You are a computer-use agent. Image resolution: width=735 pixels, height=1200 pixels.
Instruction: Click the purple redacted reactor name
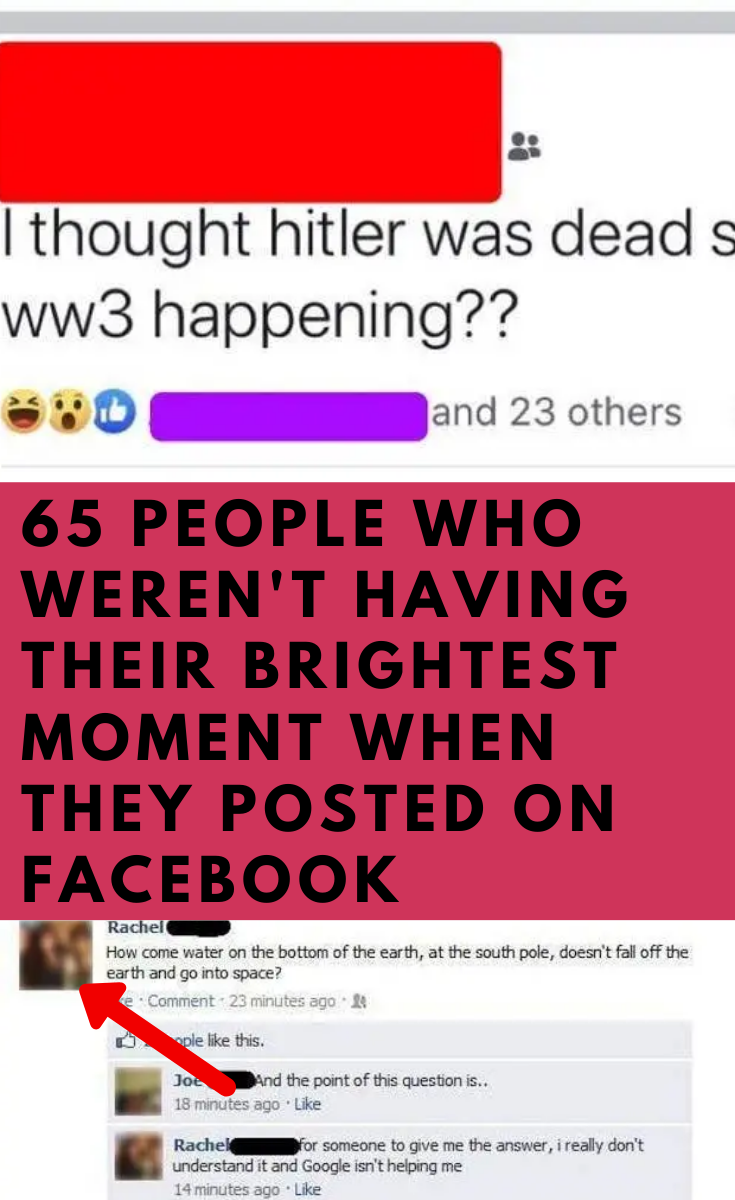288,416
